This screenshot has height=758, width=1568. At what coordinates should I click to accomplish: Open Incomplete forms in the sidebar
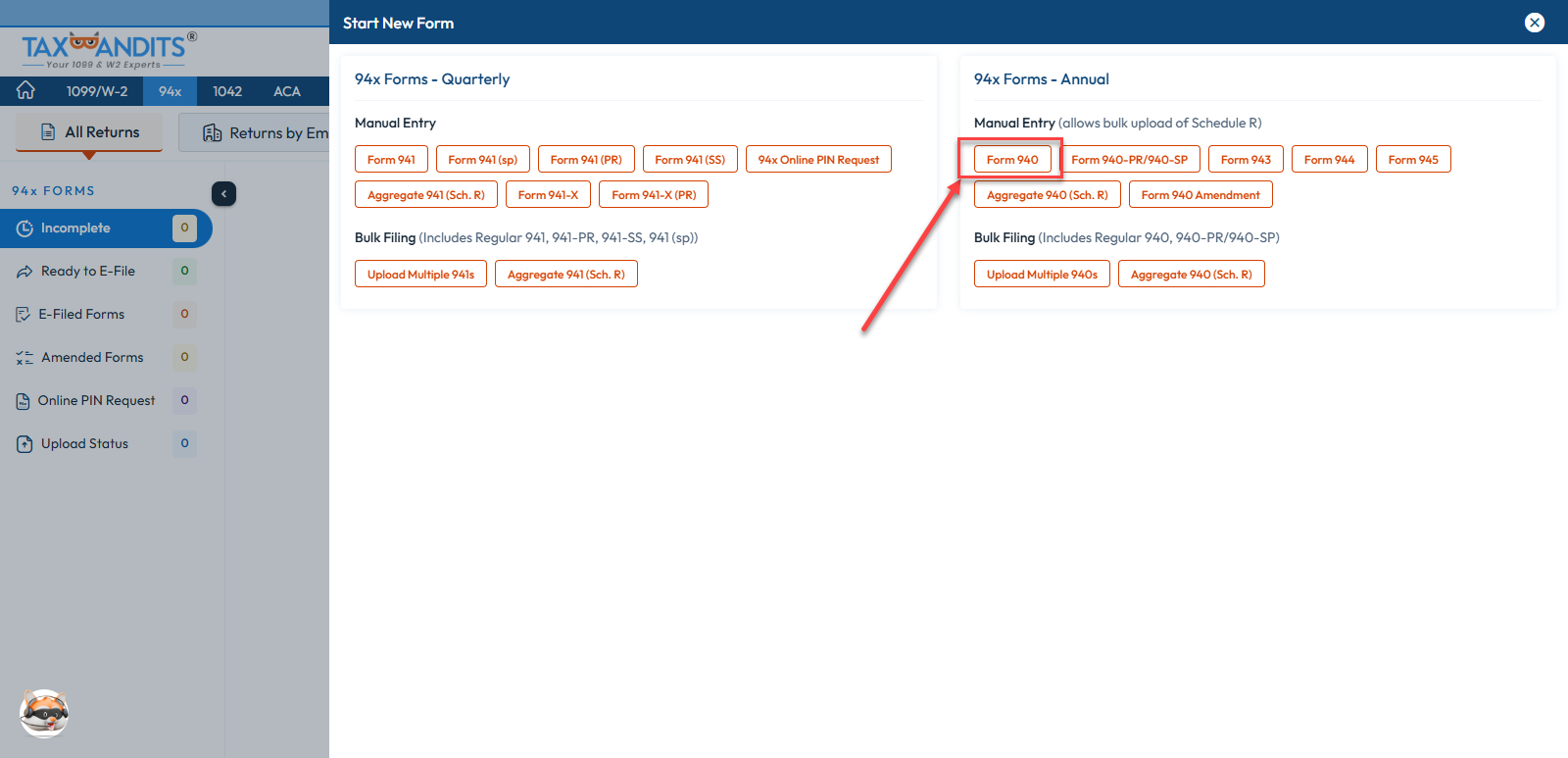tap(75, 228)
